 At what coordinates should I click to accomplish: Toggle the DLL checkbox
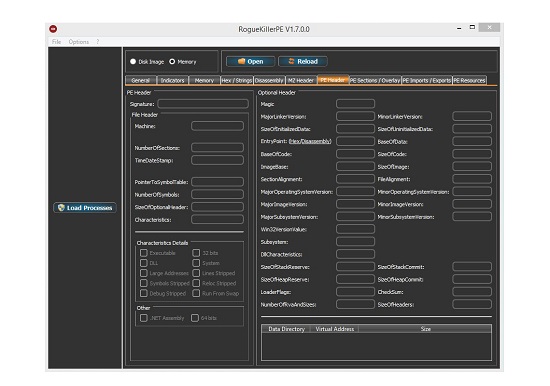(143, 263)
